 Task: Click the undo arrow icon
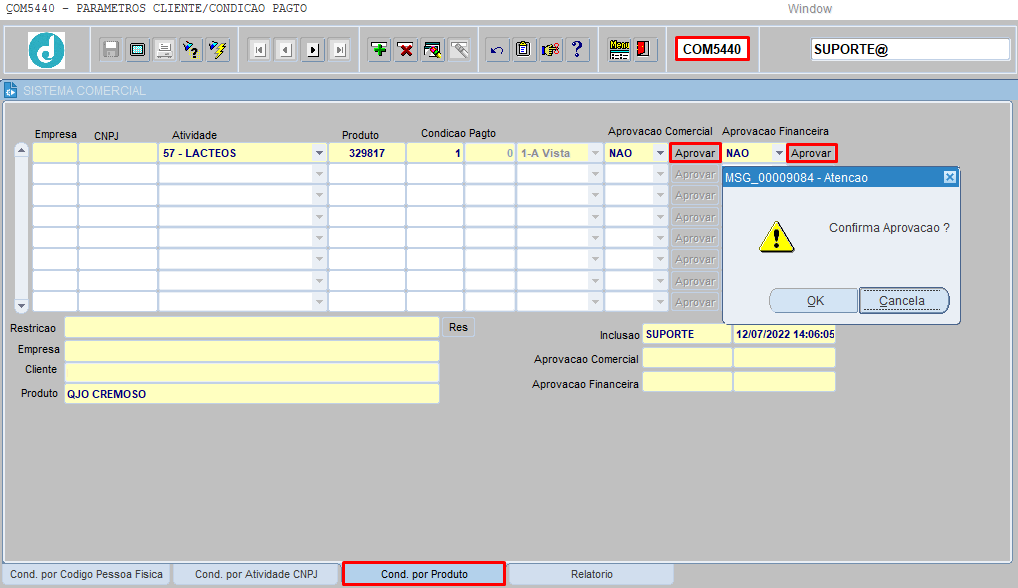click(497, 49)
